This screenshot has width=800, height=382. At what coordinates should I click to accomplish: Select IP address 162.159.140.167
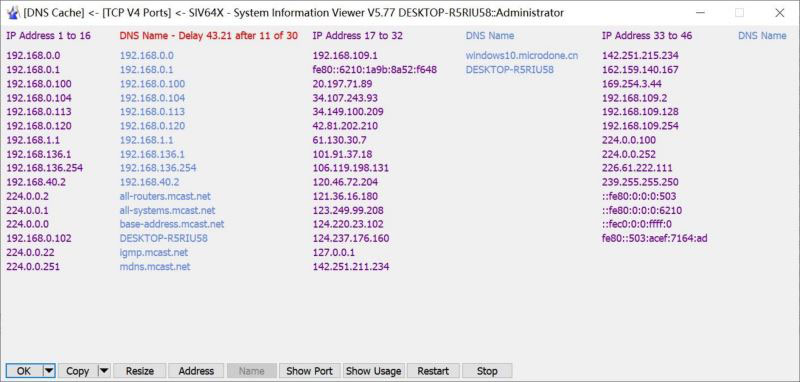point(640,70)
